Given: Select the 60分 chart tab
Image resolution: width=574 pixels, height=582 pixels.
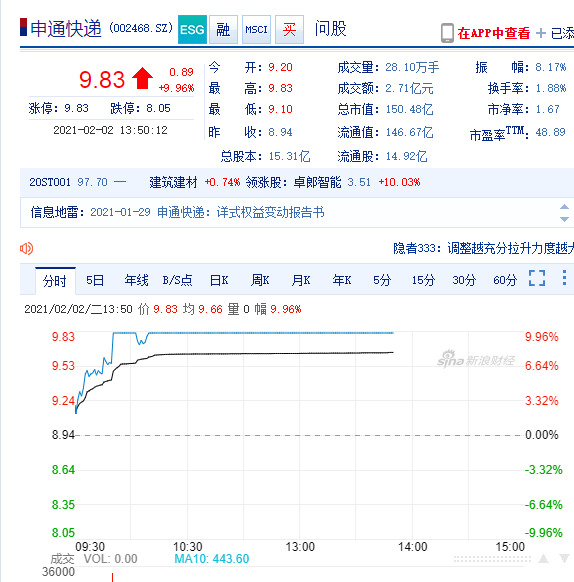Looking at the screenshot, I should tap(505, 280).
